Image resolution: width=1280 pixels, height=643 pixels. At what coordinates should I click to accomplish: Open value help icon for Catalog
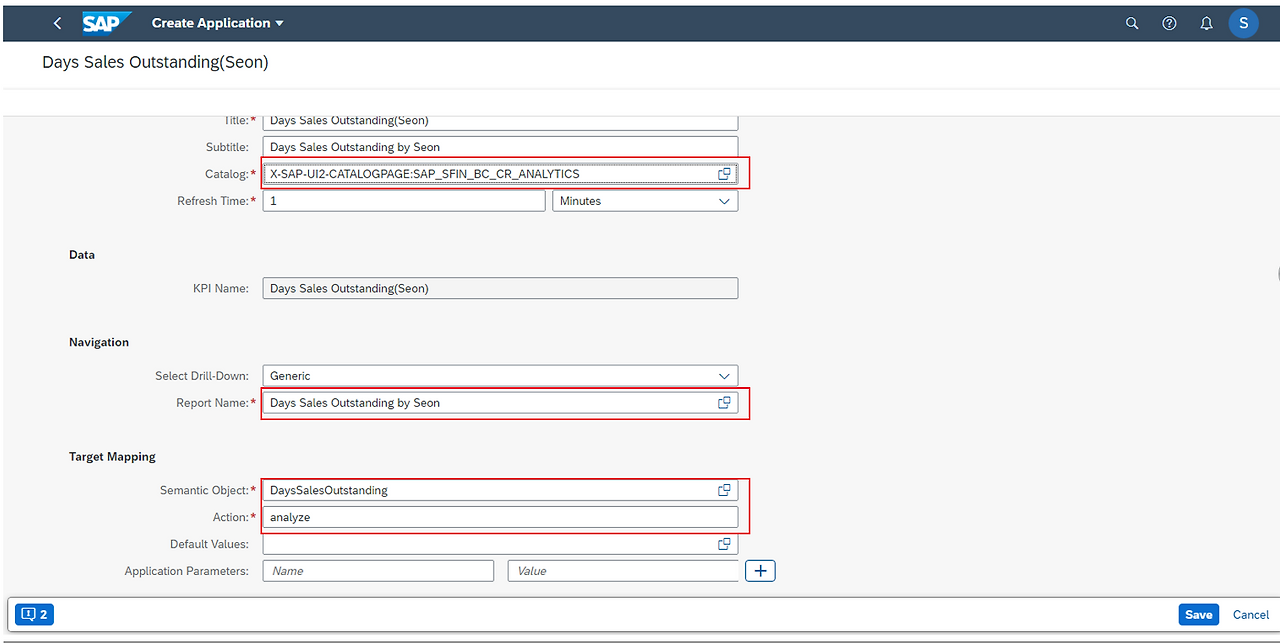725,174
